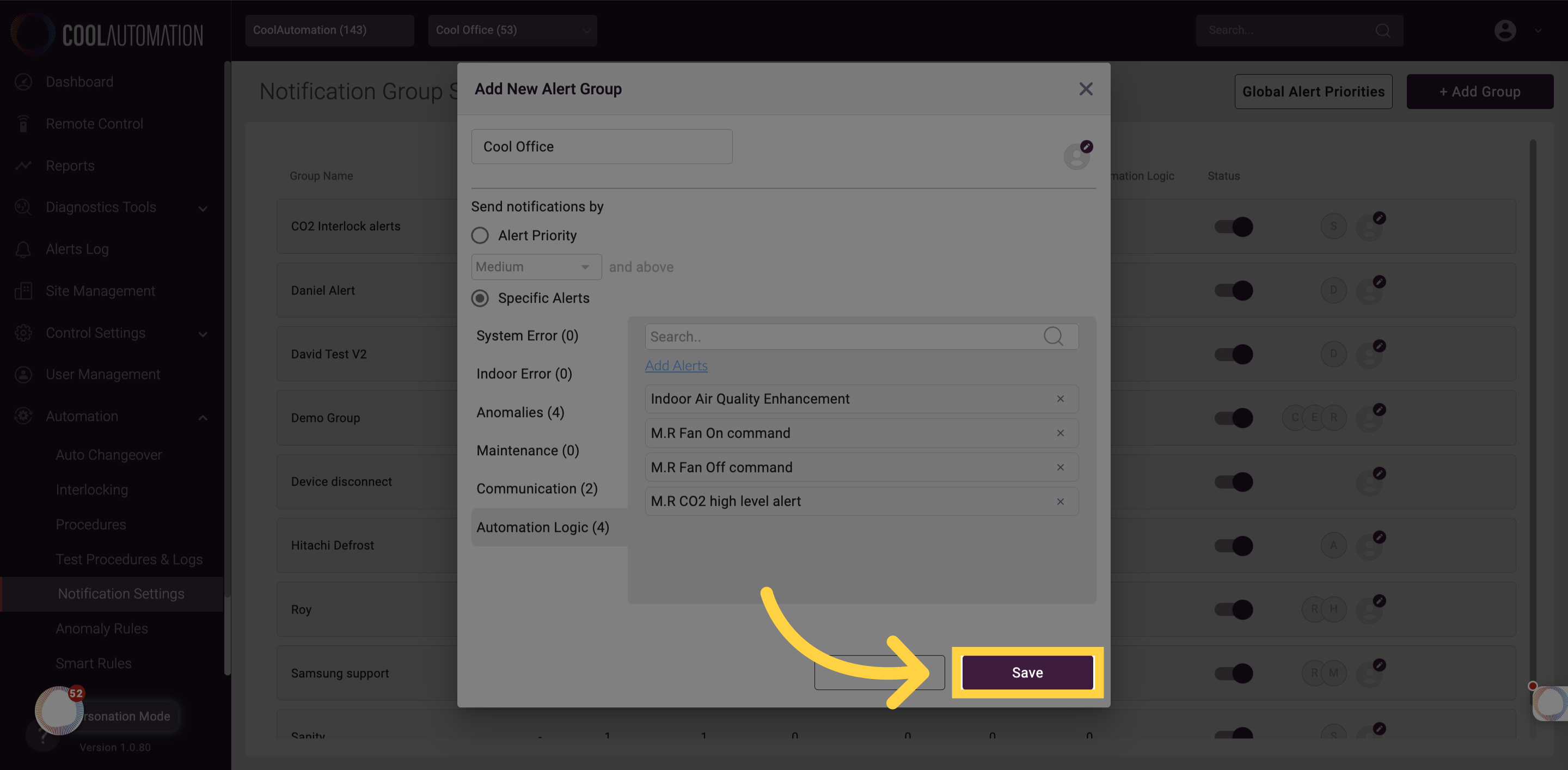1568x770 pixels.
Task: Click the Save button
Action: (x=1027, y=673)
